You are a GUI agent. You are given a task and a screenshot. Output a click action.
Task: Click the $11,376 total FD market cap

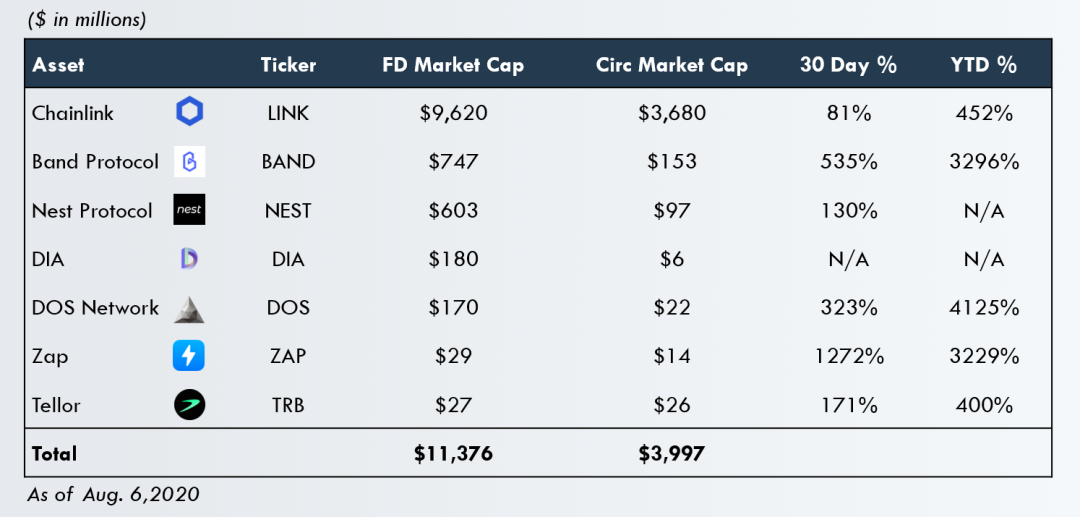click(453, 454)
